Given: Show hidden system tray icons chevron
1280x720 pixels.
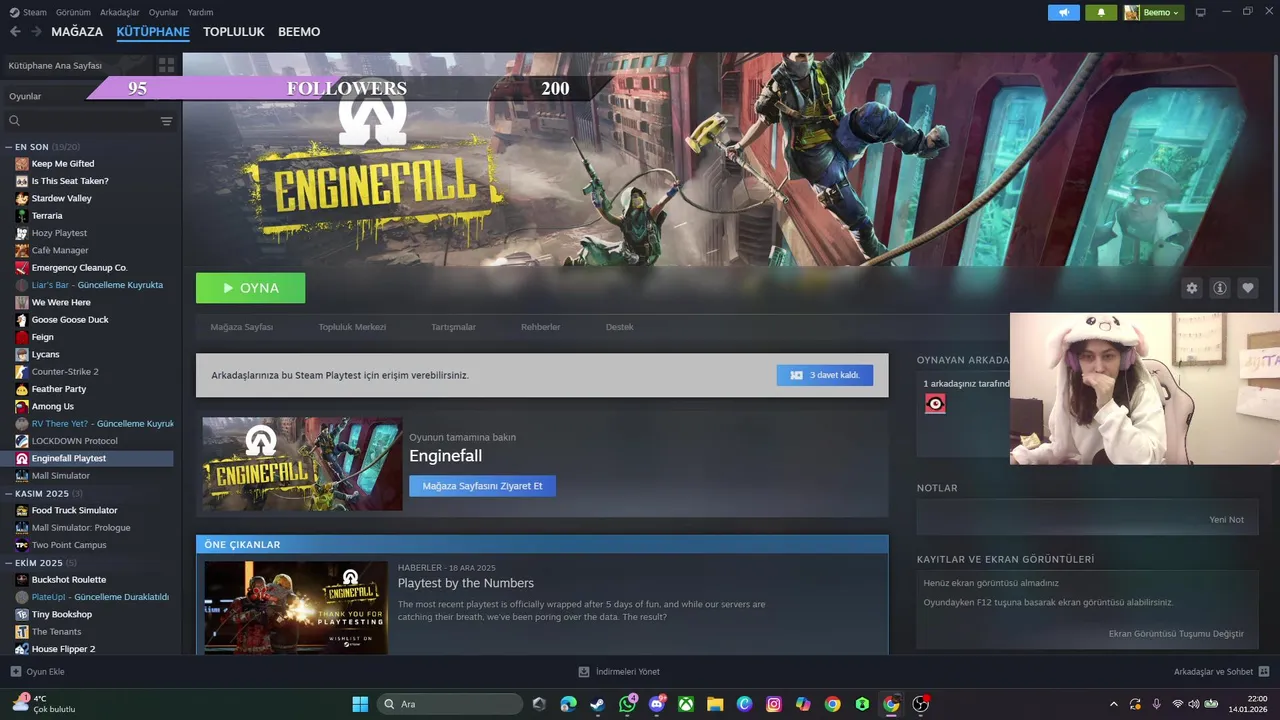Looking at the screenshot, I should point(1114,704).
